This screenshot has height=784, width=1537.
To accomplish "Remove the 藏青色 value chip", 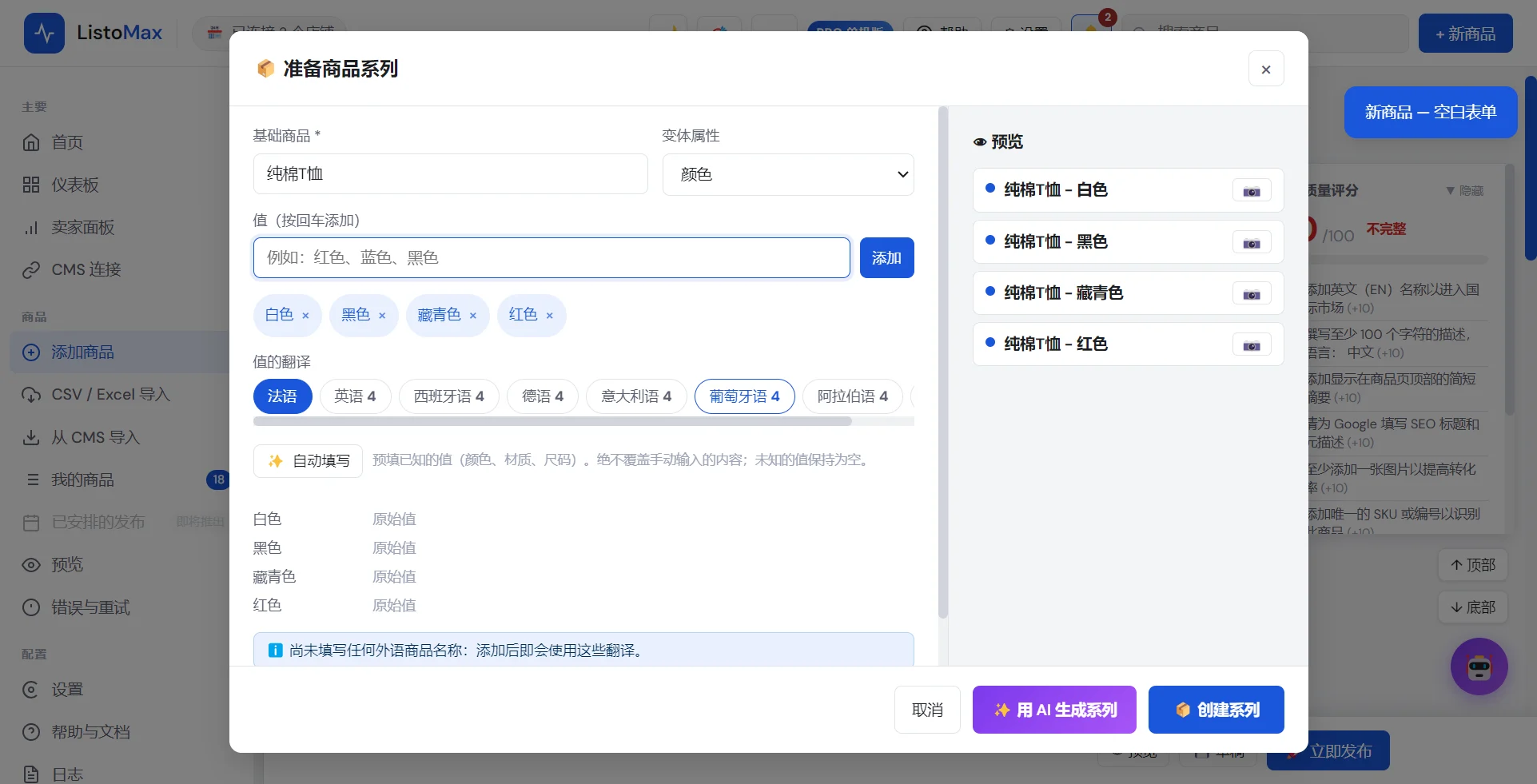I will tap(473, 316).
